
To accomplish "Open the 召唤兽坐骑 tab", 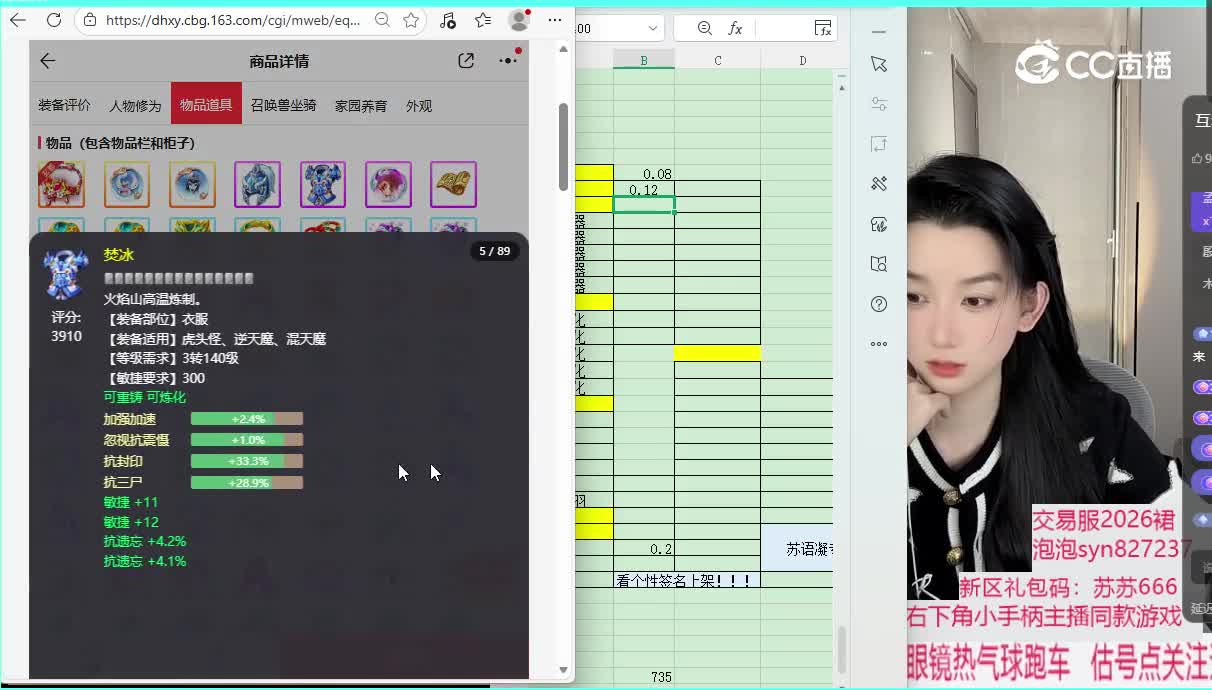I will click(x=283, y=105).
